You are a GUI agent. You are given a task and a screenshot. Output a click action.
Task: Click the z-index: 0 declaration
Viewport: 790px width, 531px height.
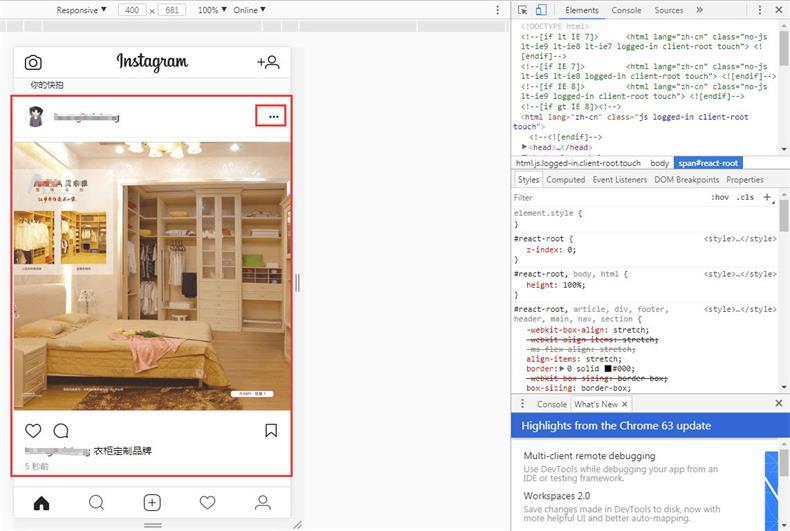tap(551, 249)
